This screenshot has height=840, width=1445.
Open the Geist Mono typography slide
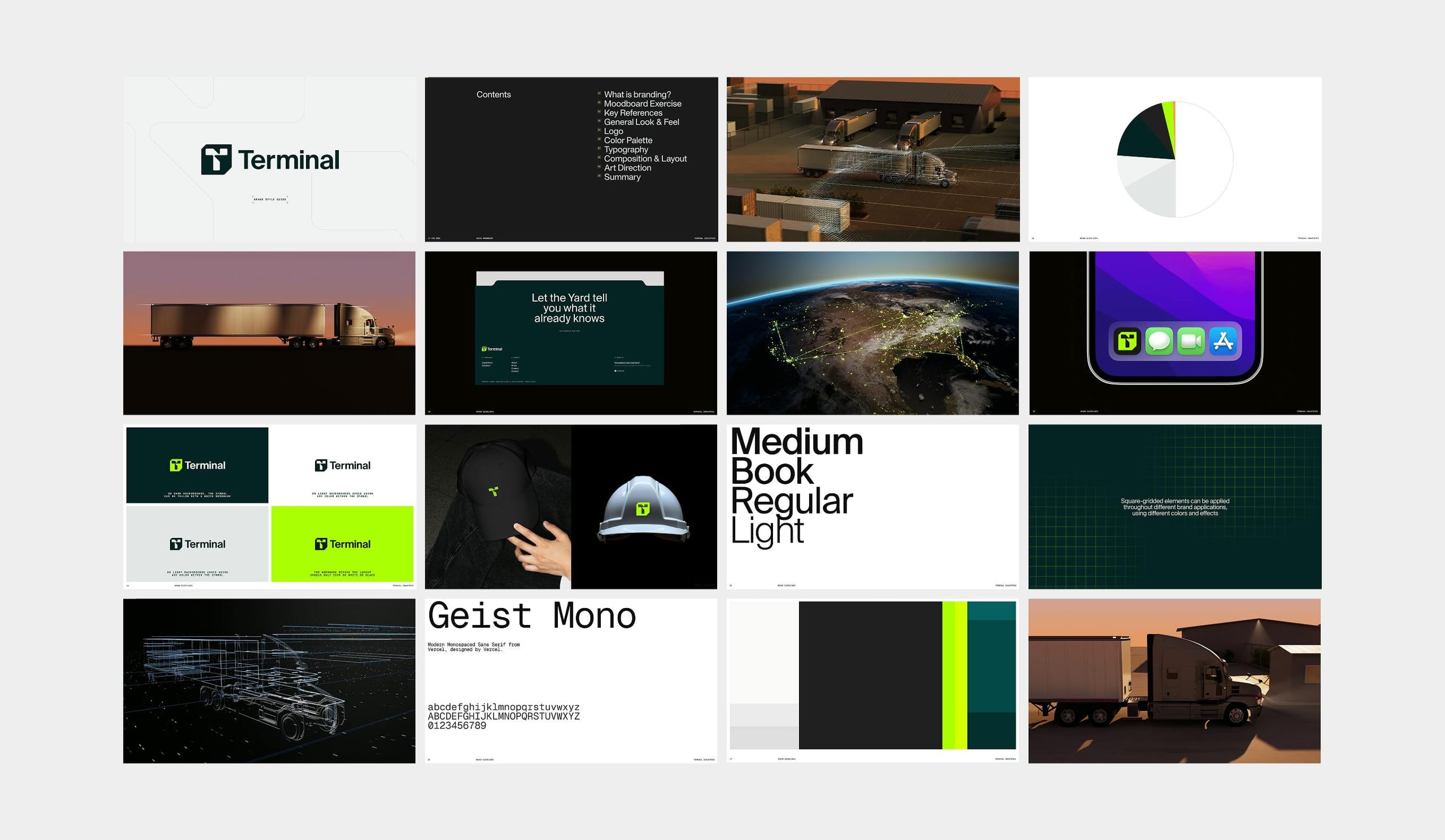coord(570,681)
